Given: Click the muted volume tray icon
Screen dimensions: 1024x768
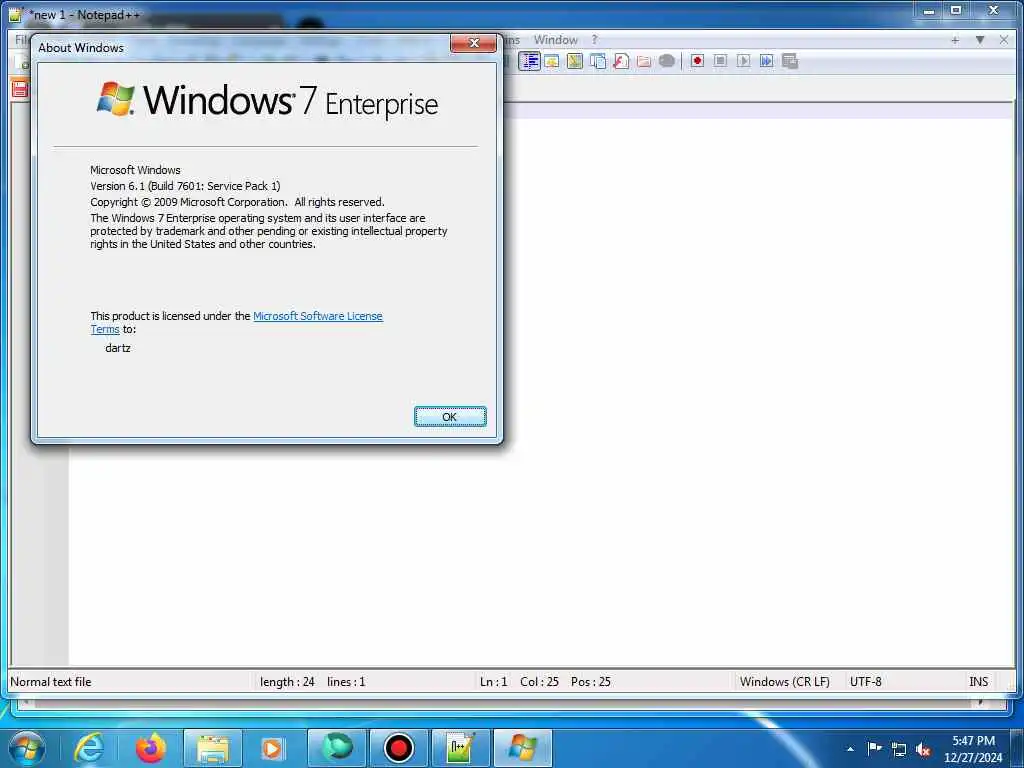Looking at the screenshot, I should pos(923,750).
